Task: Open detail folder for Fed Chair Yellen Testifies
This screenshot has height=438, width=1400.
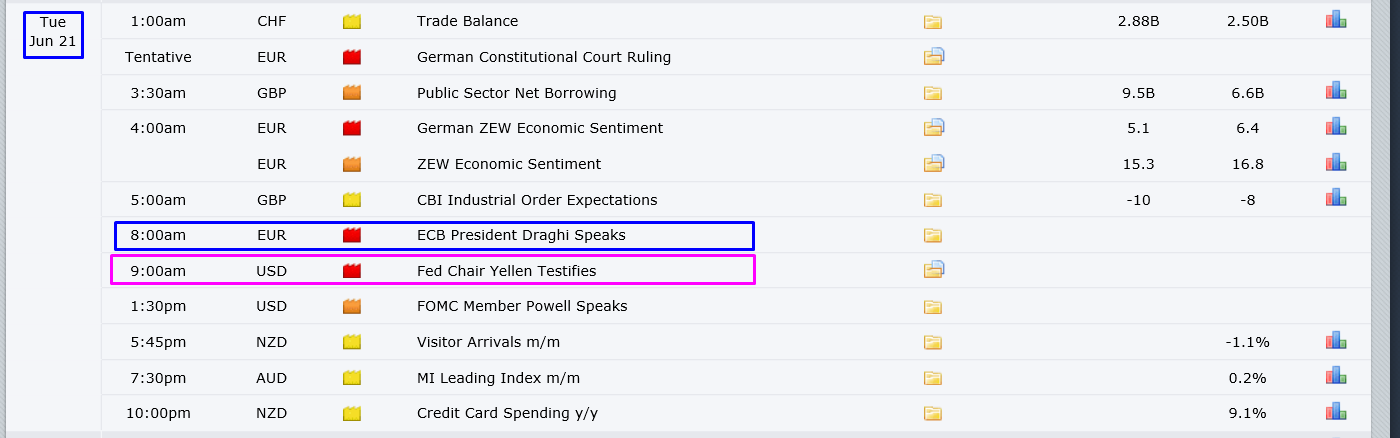Action: click(x=934, y=269)
